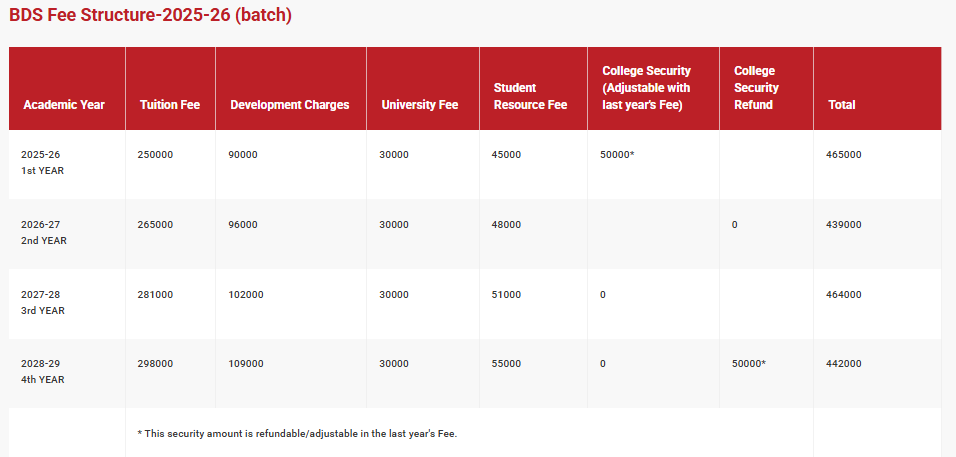Click the refundable security amount footnote
The image size is (956, 457).
coord(297,433)
